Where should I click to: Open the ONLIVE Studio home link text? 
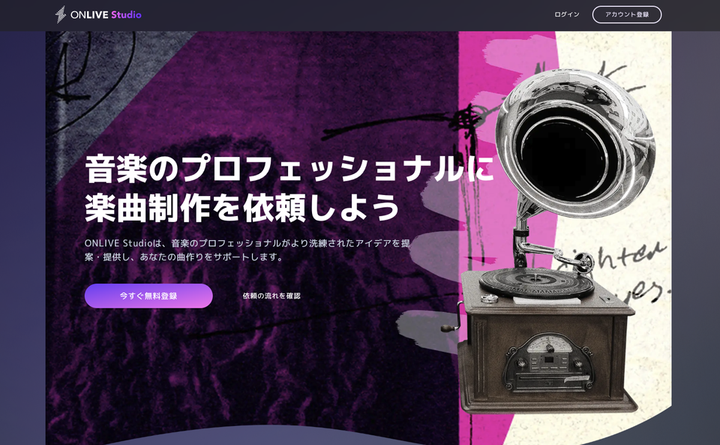tap(106, 15)
